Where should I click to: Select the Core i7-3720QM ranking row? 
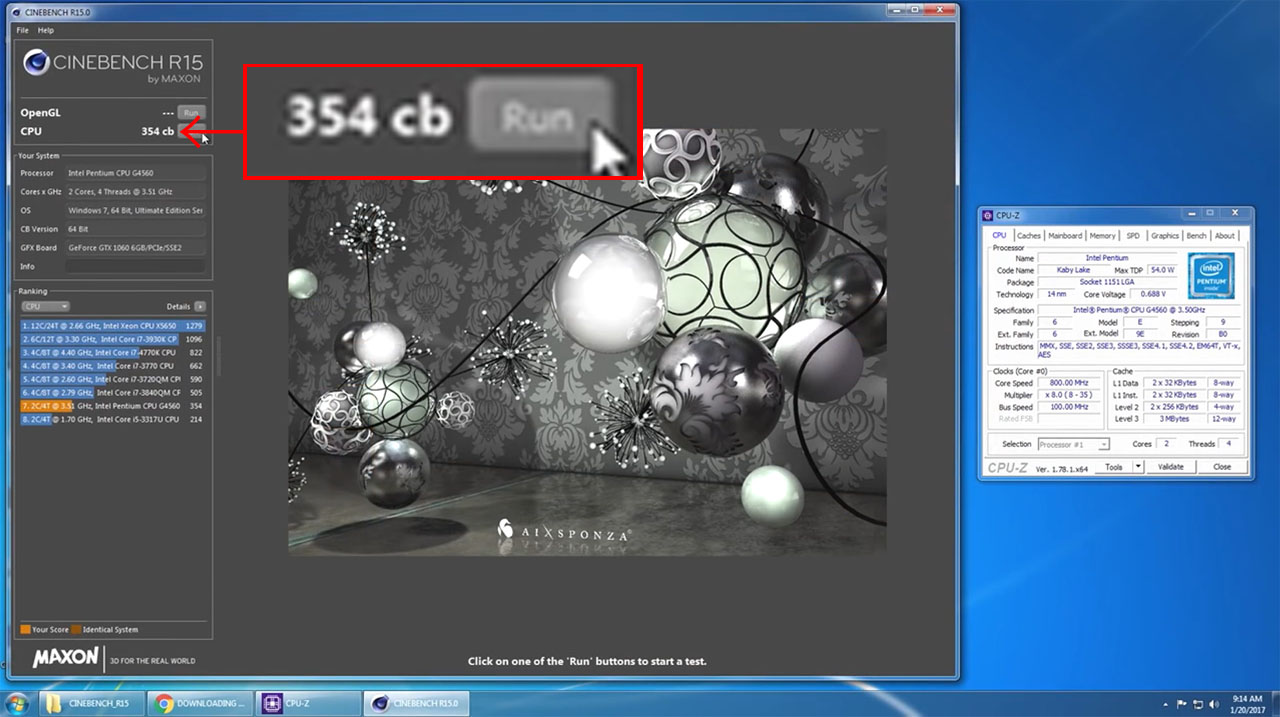point(113,379)
